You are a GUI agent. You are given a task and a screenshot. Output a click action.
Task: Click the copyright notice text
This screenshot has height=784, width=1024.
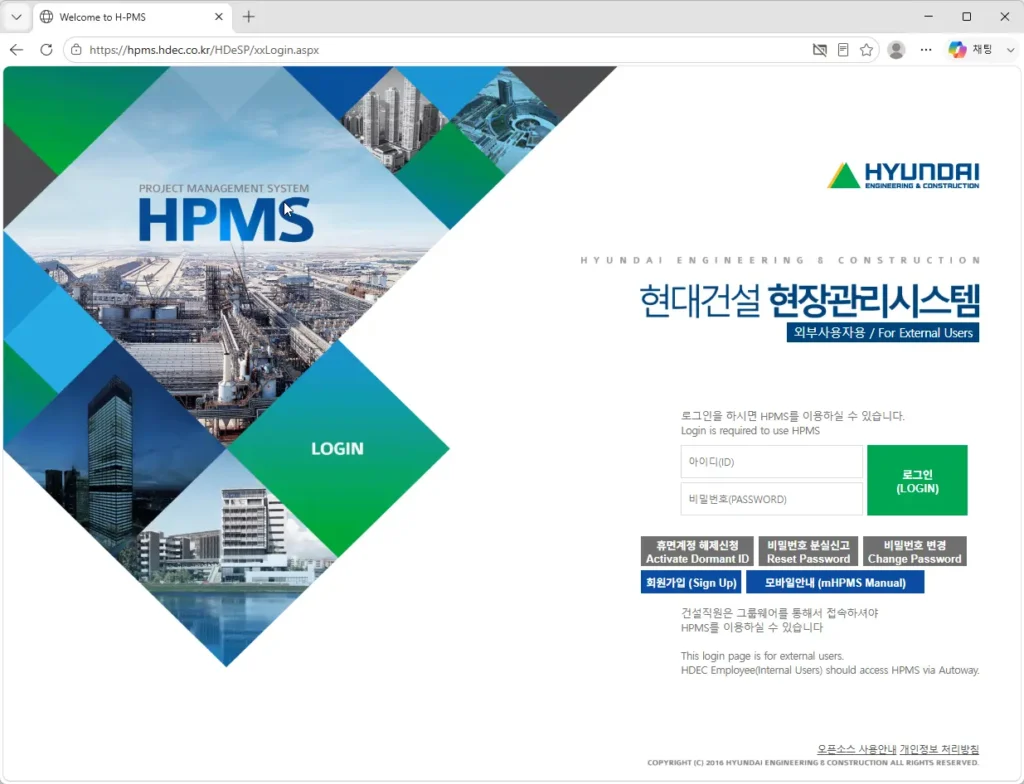coord(813,762)
